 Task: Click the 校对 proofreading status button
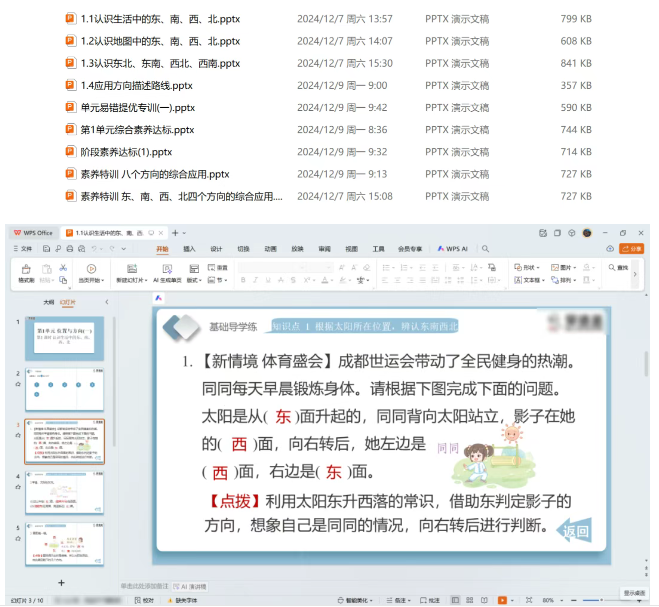144,600
